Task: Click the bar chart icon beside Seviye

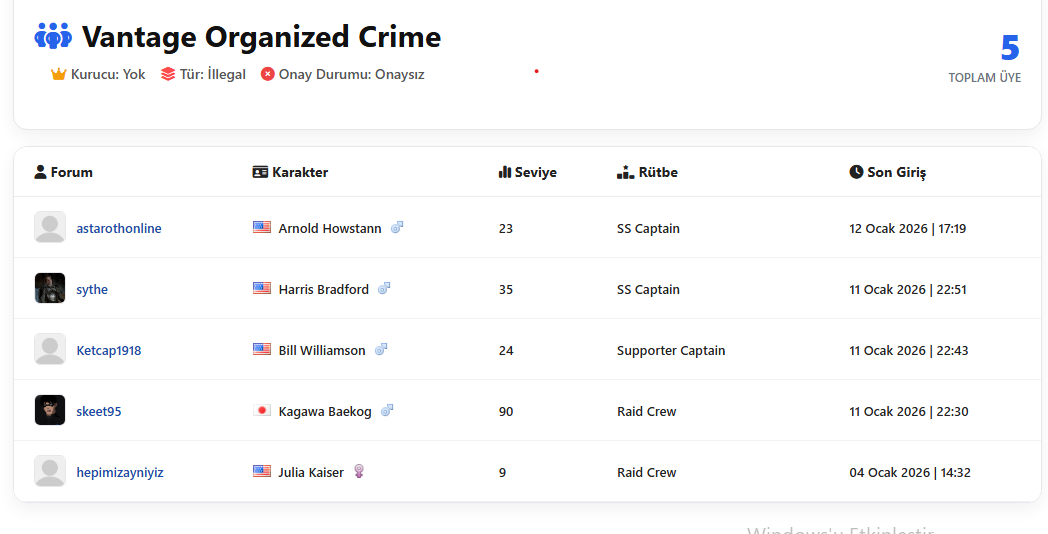Action: [x=505, y=172]
